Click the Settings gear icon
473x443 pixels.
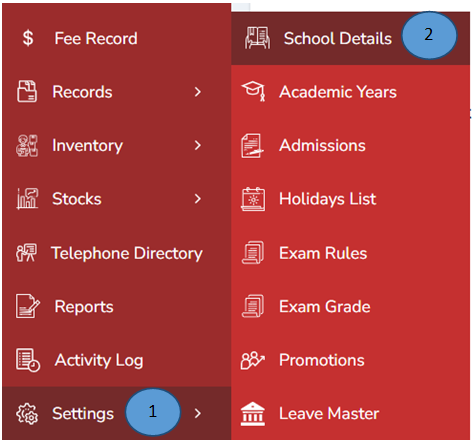[27, 414]
